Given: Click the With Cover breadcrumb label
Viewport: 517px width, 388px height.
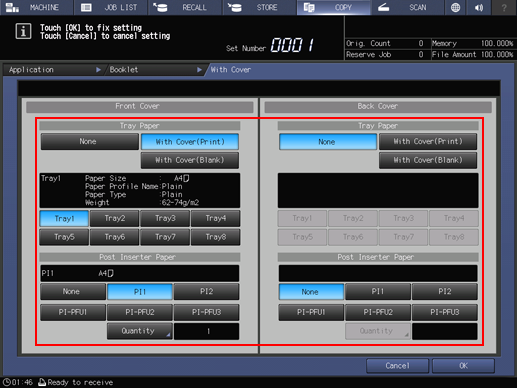Looking at the screenshot, I should pyautogui.click(x=231, y=70).
